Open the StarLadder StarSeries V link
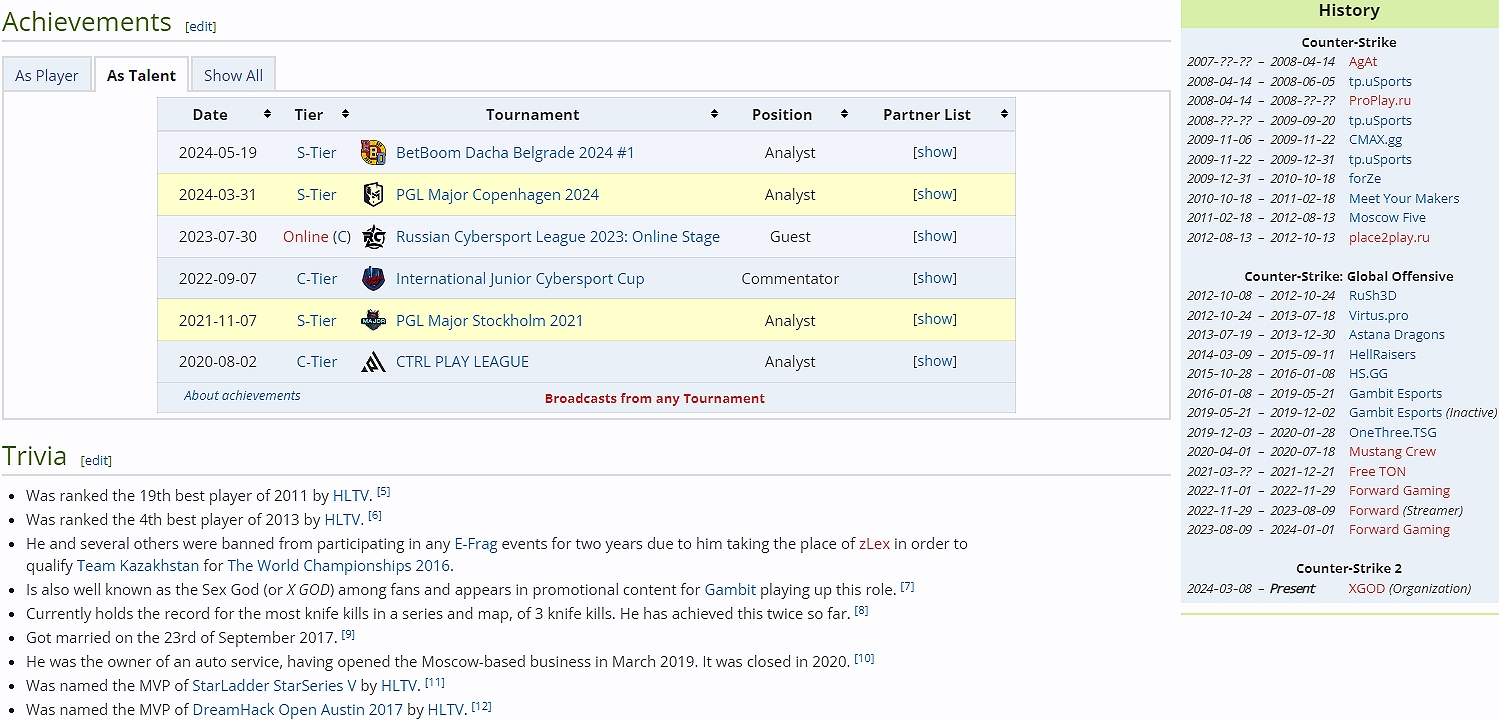The width and height of the screenshot is (1499, 721). [274, 686]
